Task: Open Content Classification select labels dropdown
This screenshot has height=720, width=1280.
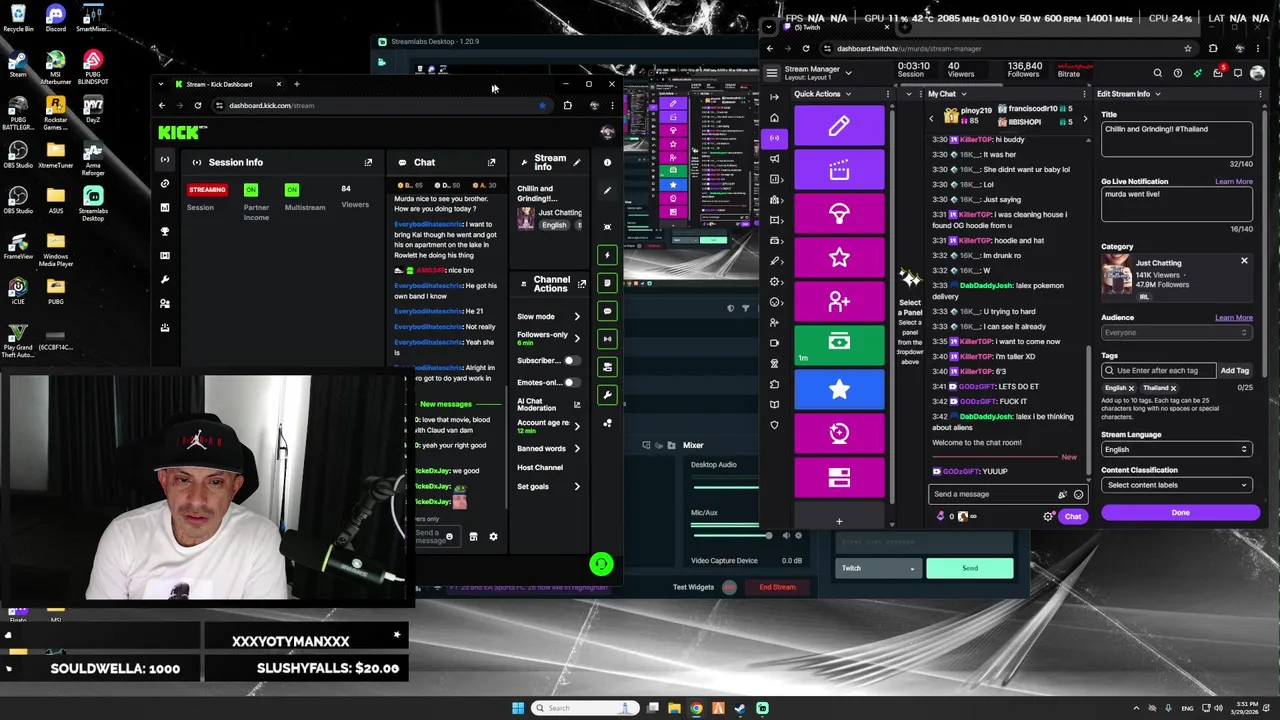Action: (x=1177, y=485)
